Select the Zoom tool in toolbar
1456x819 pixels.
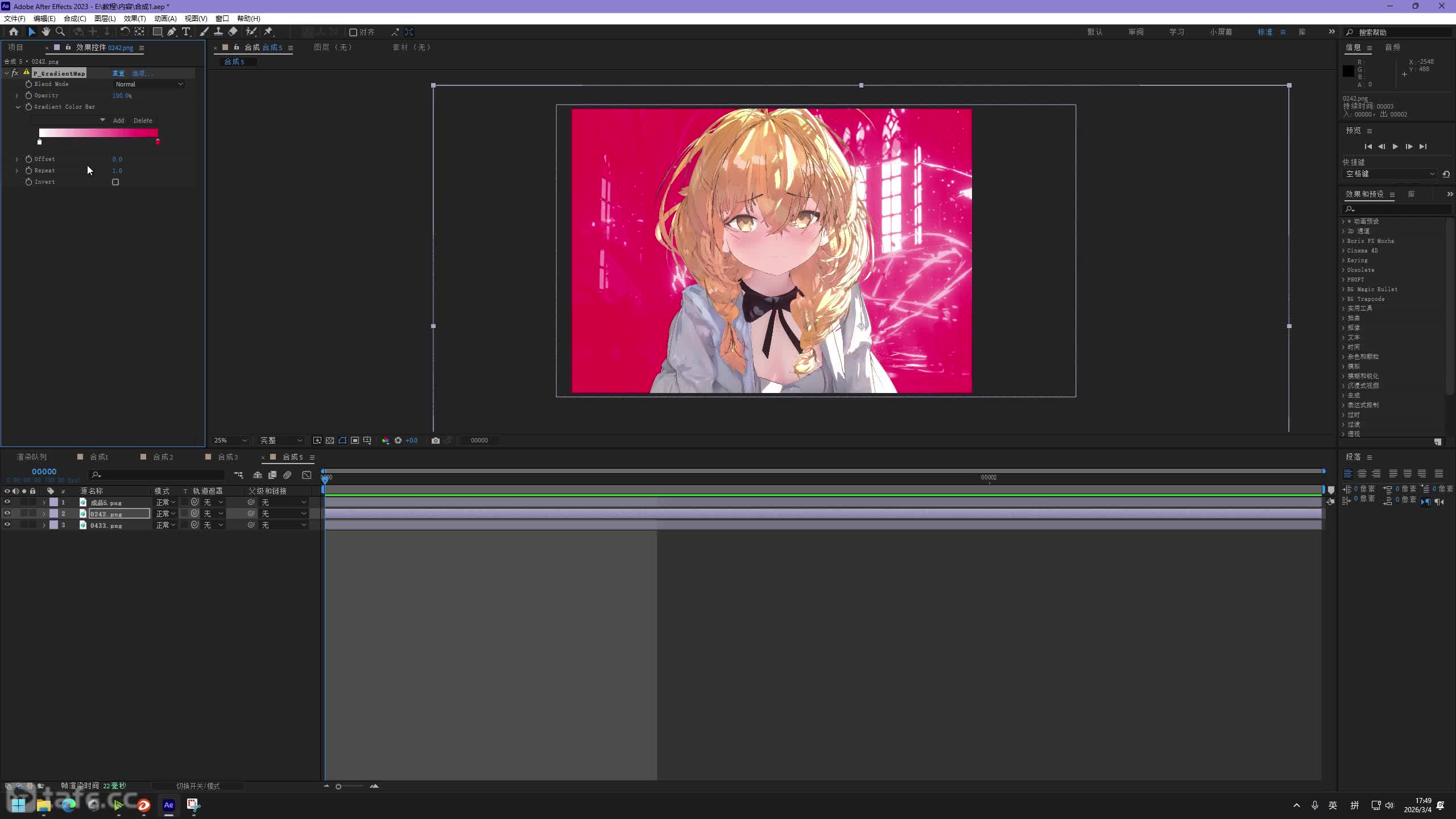pyautogui.click(x=60, y=32)
